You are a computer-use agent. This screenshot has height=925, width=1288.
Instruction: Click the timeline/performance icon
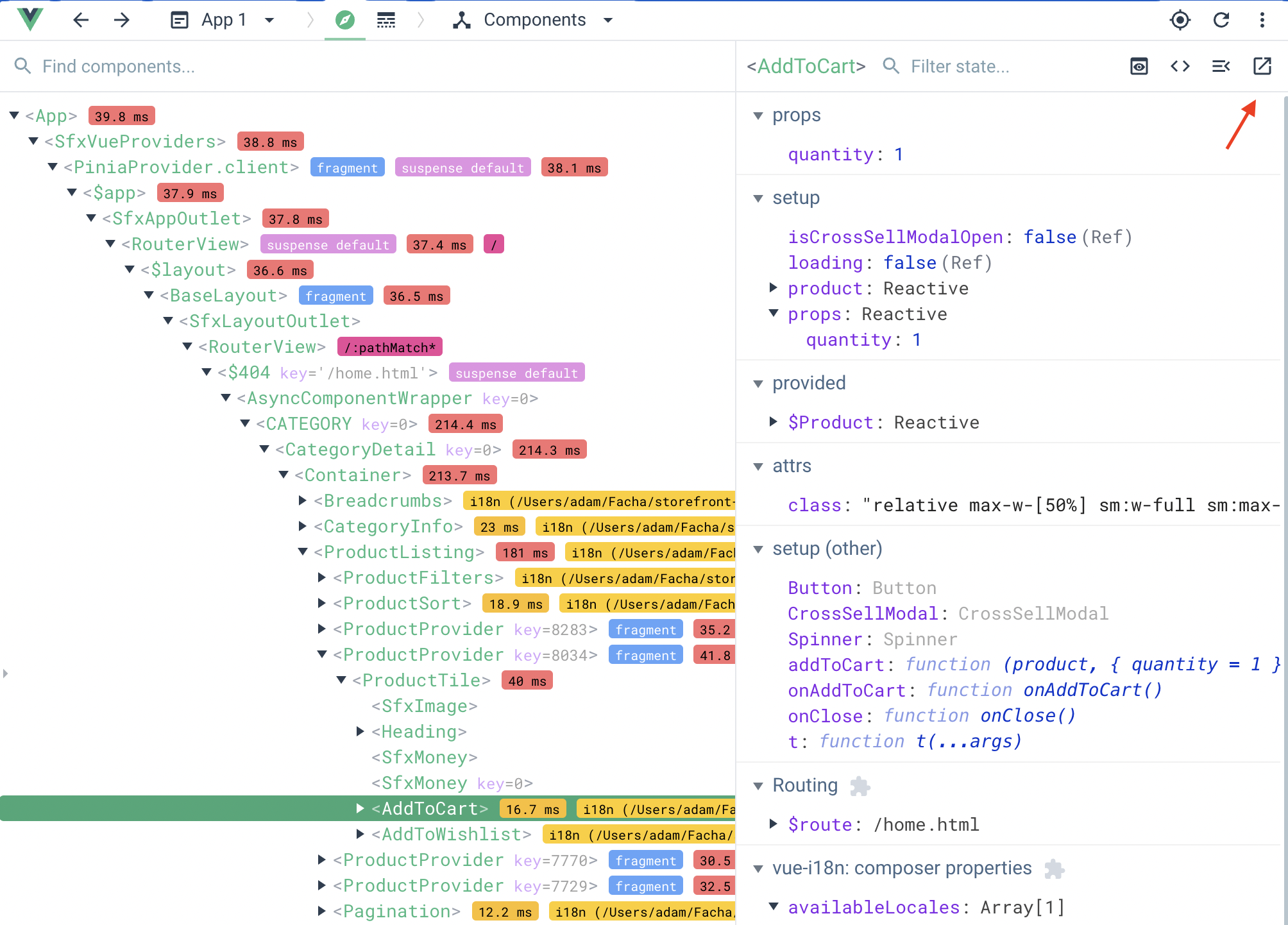tap(386, 19)
